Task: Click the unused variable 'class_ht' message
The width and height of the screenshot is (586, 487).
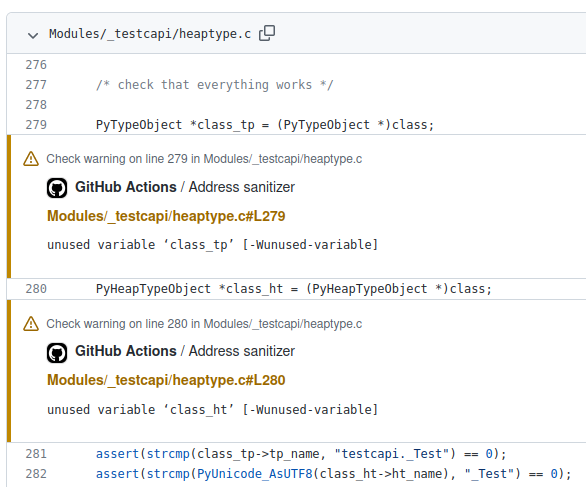Action: (213, 410)
